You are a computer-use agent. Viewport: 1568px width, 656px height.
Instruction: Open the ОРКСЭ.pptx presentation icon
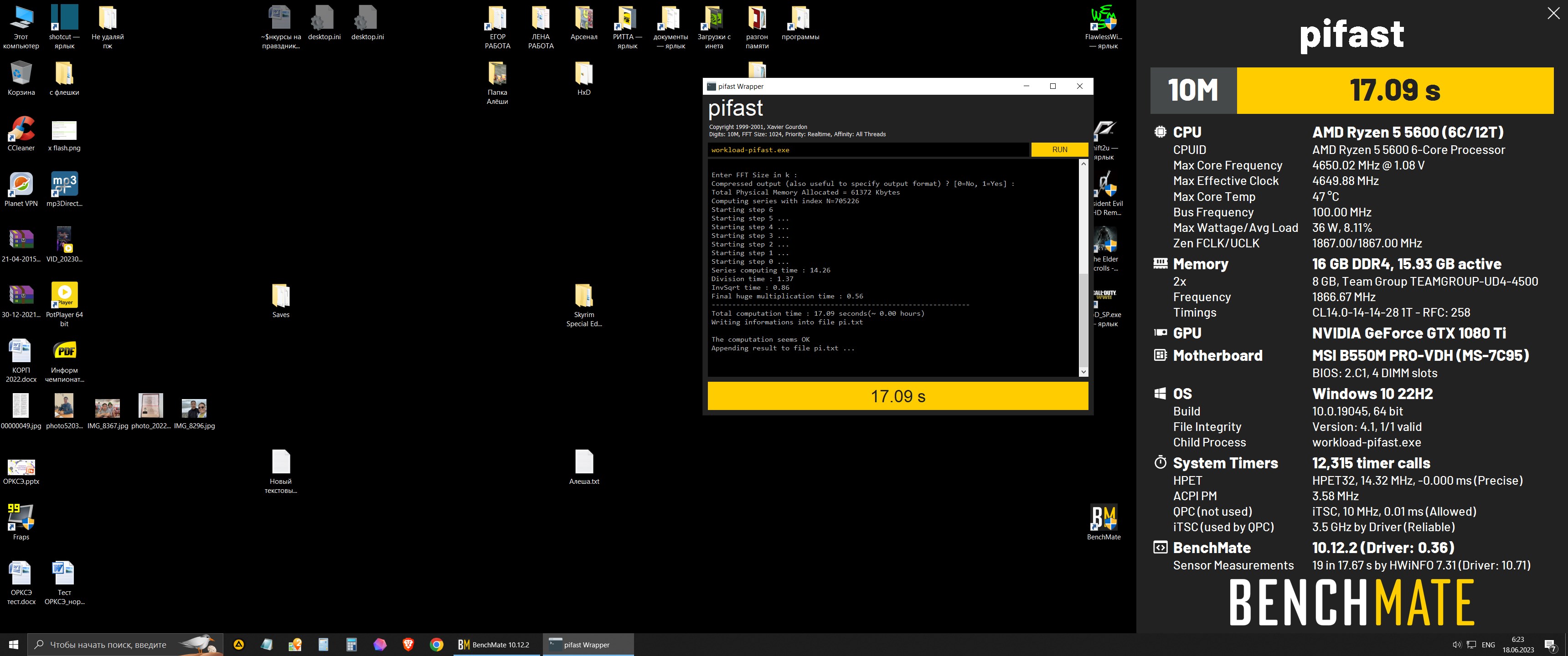point(21,471)
